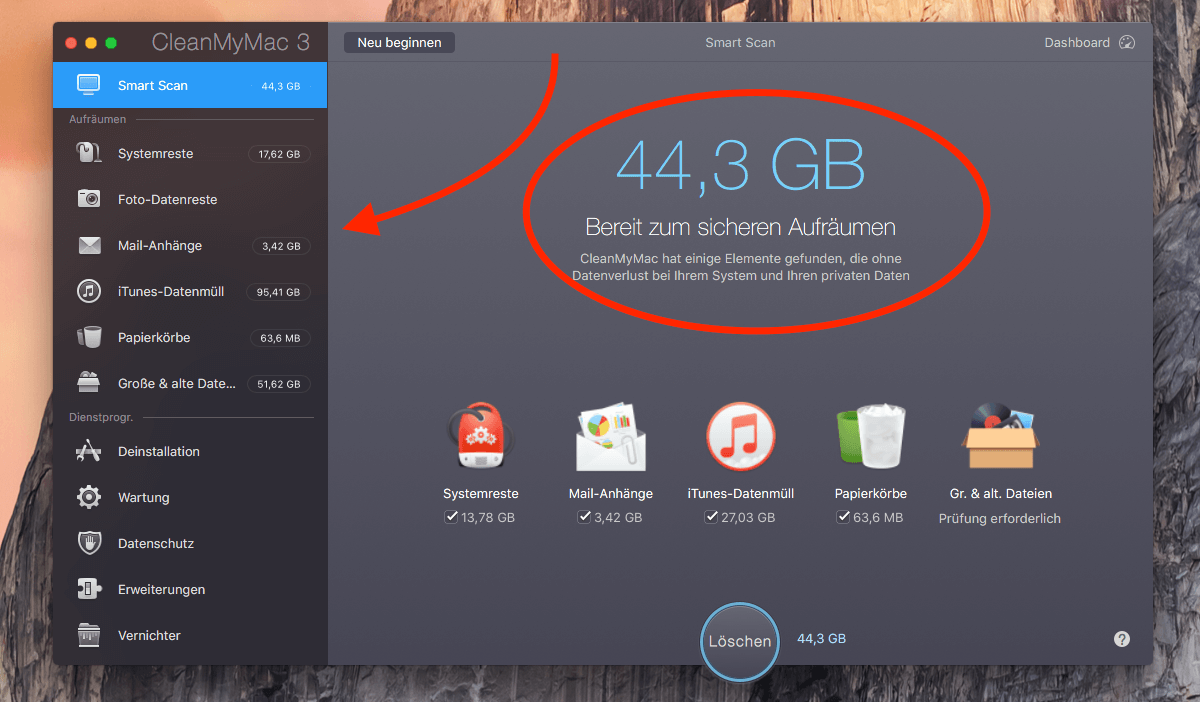Switch to Papierkörbe in the sidebar
The width and height of the screenshot is (1200, 702).
pyautogui.click(x=190, y=337)
